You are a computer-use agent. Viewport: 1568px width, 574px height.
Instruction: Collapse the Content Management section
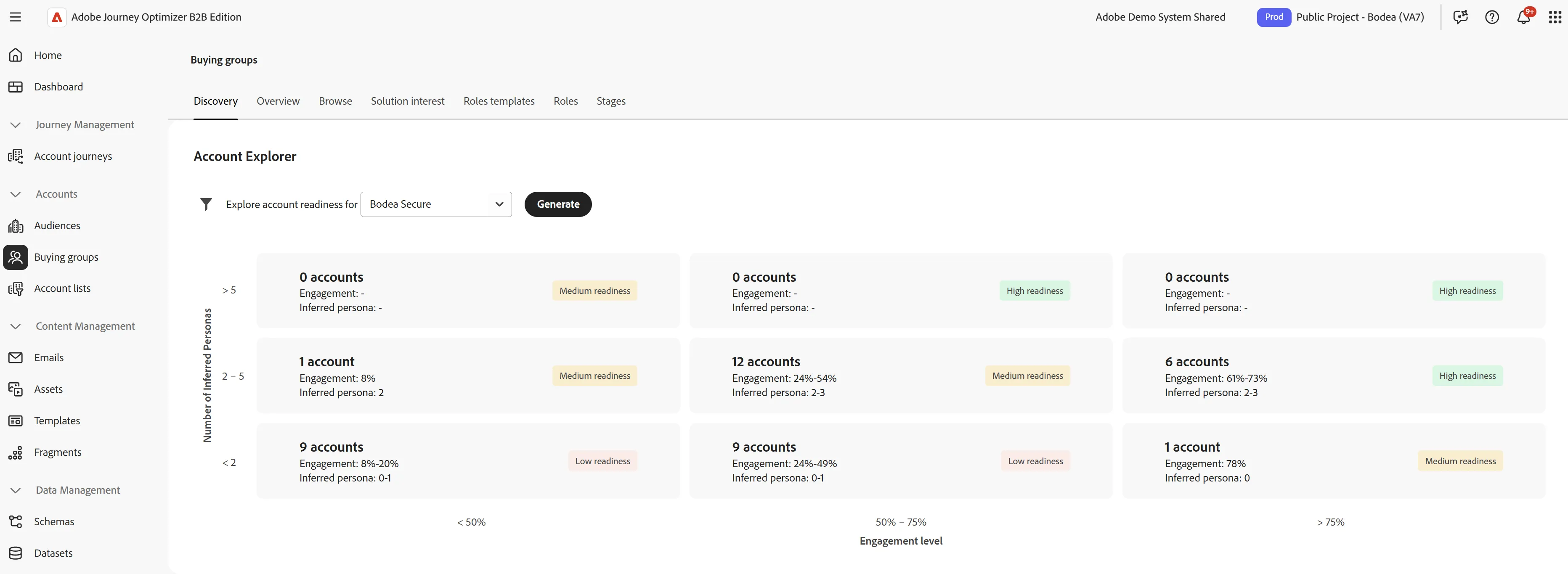[x=16, y=326]
